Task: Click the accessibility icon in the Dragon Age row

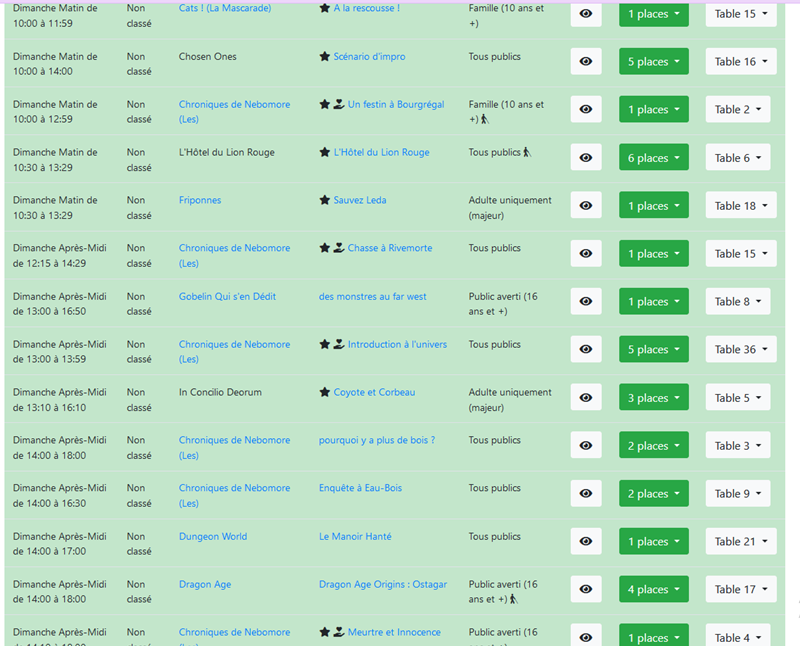Action: click(514, 600)
